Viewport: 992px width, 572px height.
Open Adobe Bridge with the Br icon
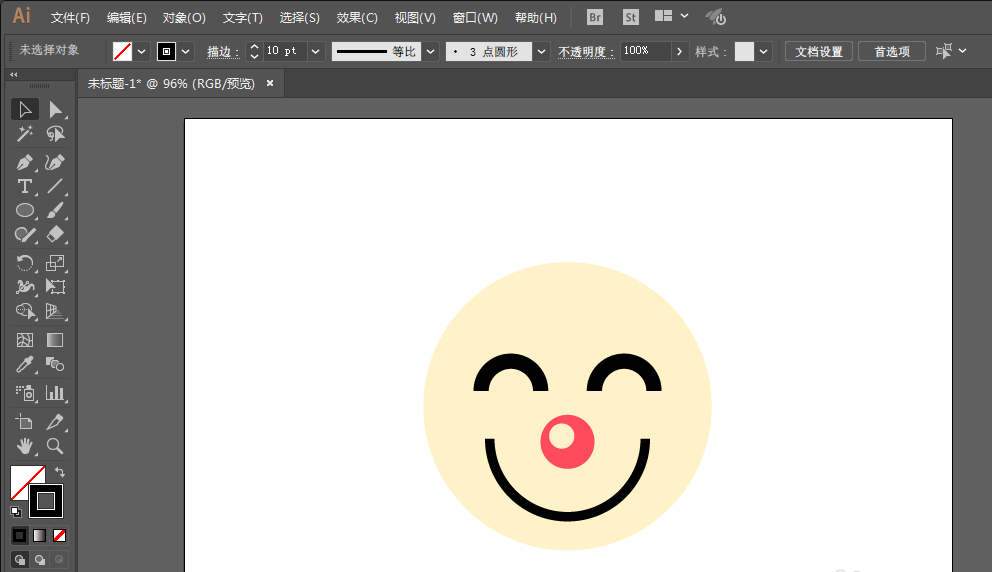tap(595, 17)
